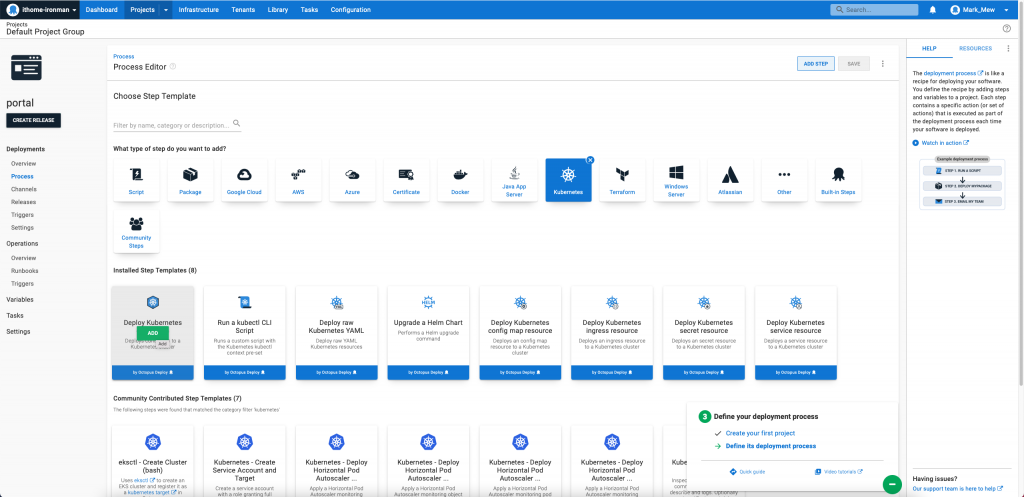Open the Quick guide link
The height and width of the screenshot is (497, 1024).
point(747,472)
